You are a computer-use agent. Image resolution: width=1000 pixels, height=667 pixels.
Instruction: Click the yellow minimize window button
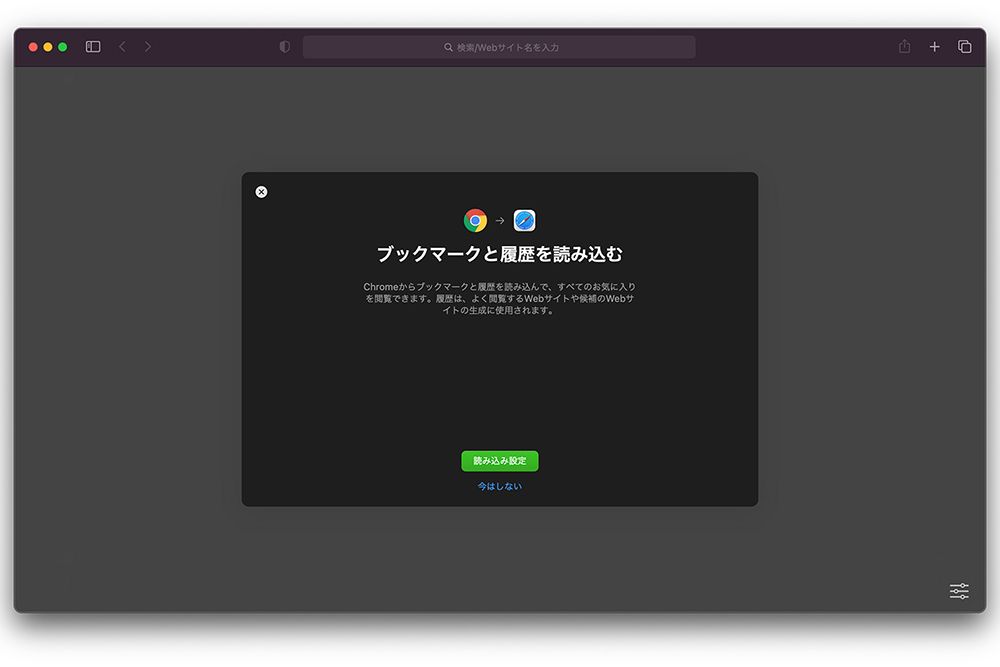48,47
